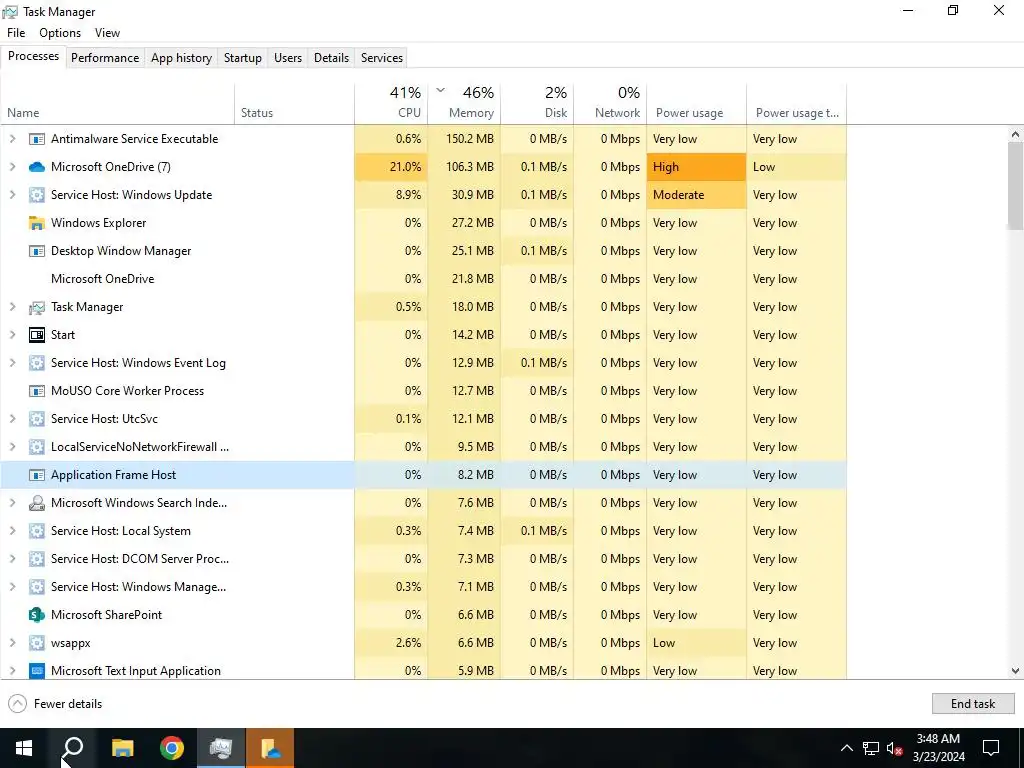Click the Windows Explorer folder icon
The width and height of the screenshot is (1024, 768).
(37, 223)
